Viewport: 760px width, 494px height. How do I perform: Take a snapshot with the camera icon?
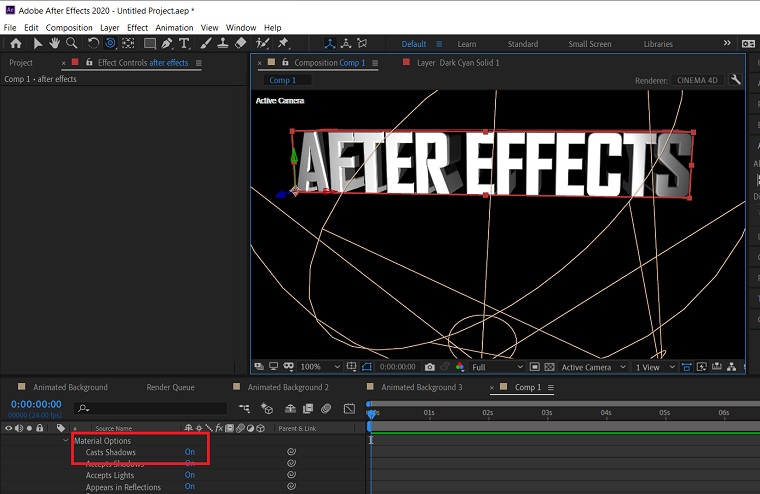click(x=430, y=367)
